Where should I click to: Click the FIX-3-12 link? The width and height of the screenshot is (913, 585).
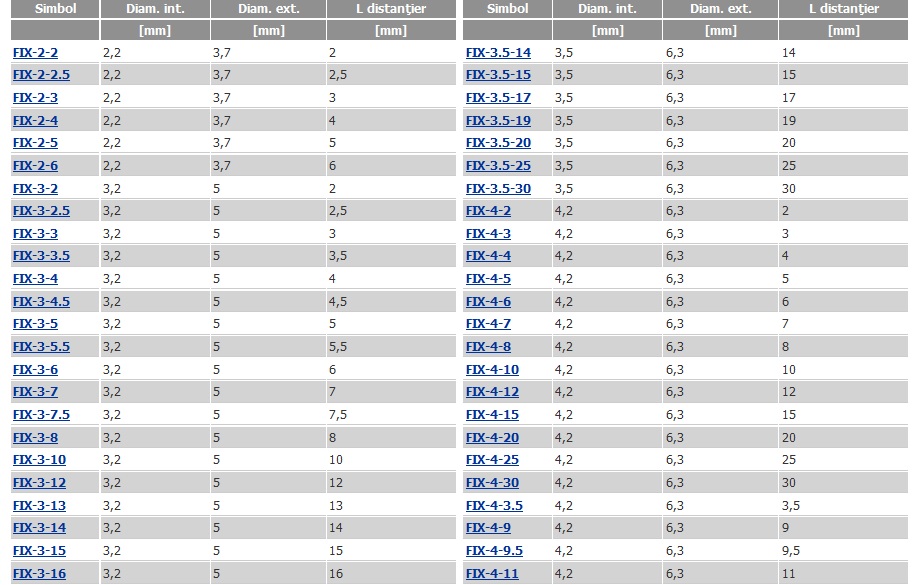pos(40,483)
